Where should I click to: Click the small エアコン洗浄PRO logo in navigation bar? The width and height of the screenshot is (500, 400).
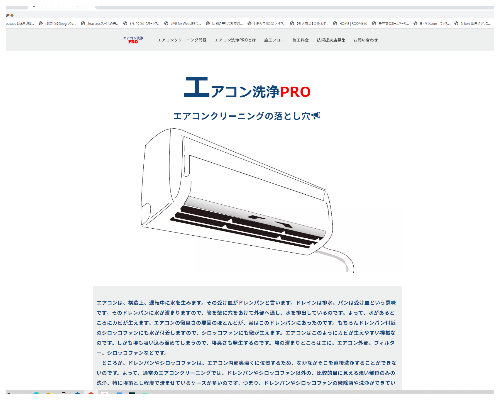pos(133,40)
